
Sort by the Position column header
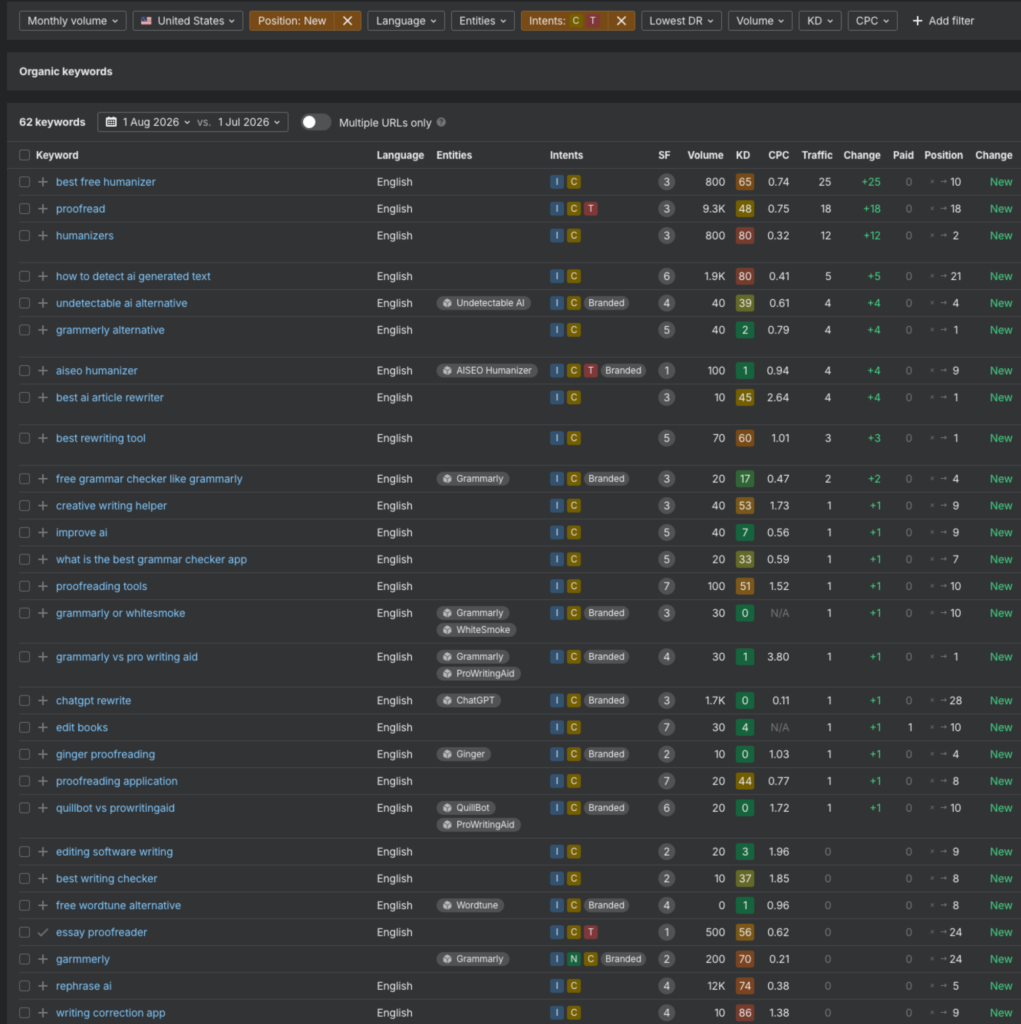pyautogui.click(x=943, y=155)
